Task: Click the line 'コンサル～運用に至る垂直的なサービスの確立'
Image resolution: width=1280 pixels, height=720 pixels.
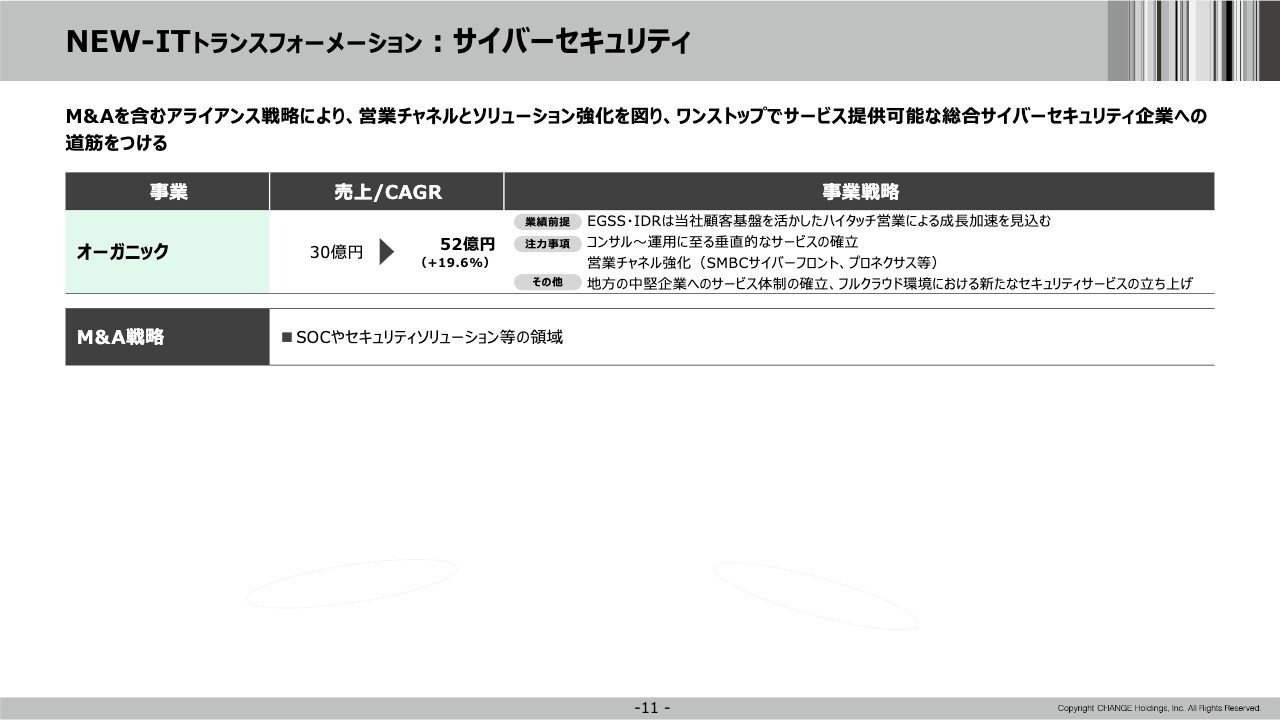Action: coord(722,242)
